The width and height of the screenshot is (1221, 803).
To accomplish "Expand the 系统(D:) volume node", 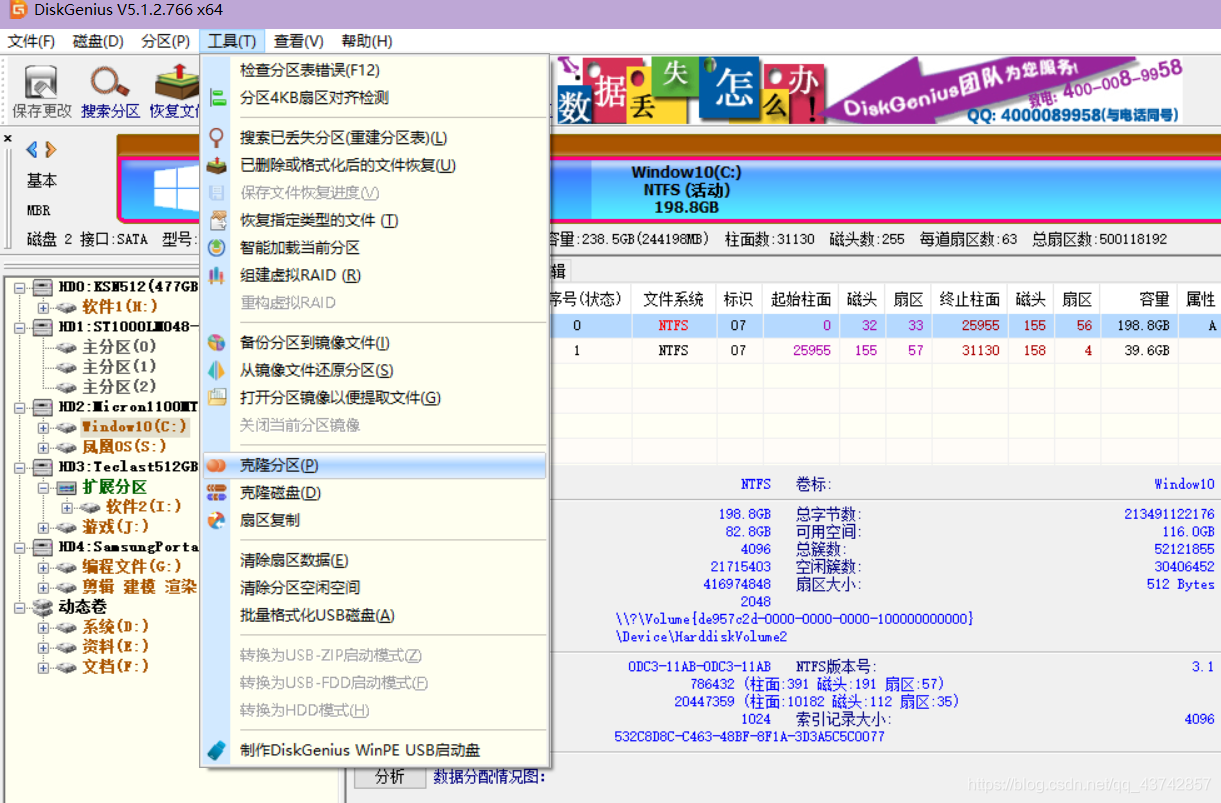I will point(43,627).
